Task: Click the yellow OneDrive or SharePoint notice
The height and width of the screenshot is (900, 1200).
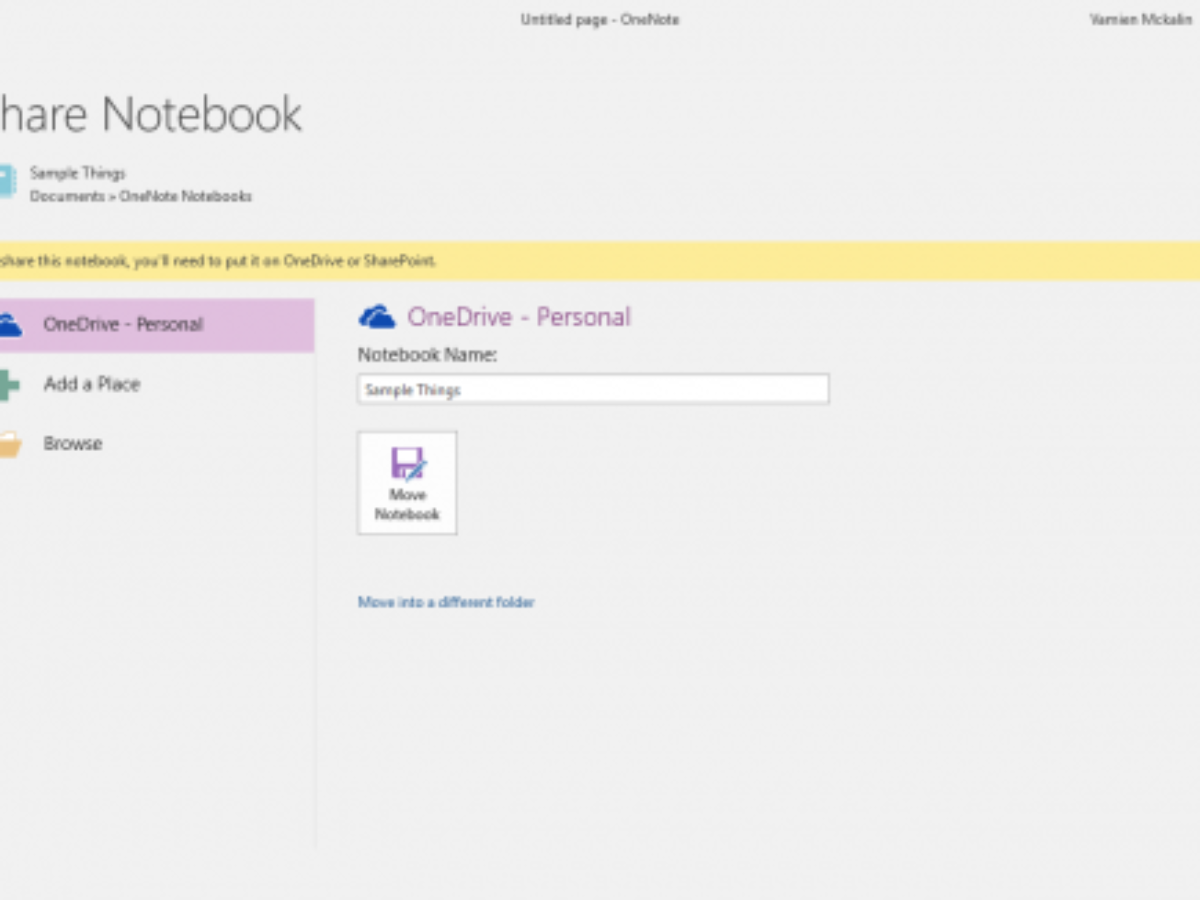Action: (600, 261)
